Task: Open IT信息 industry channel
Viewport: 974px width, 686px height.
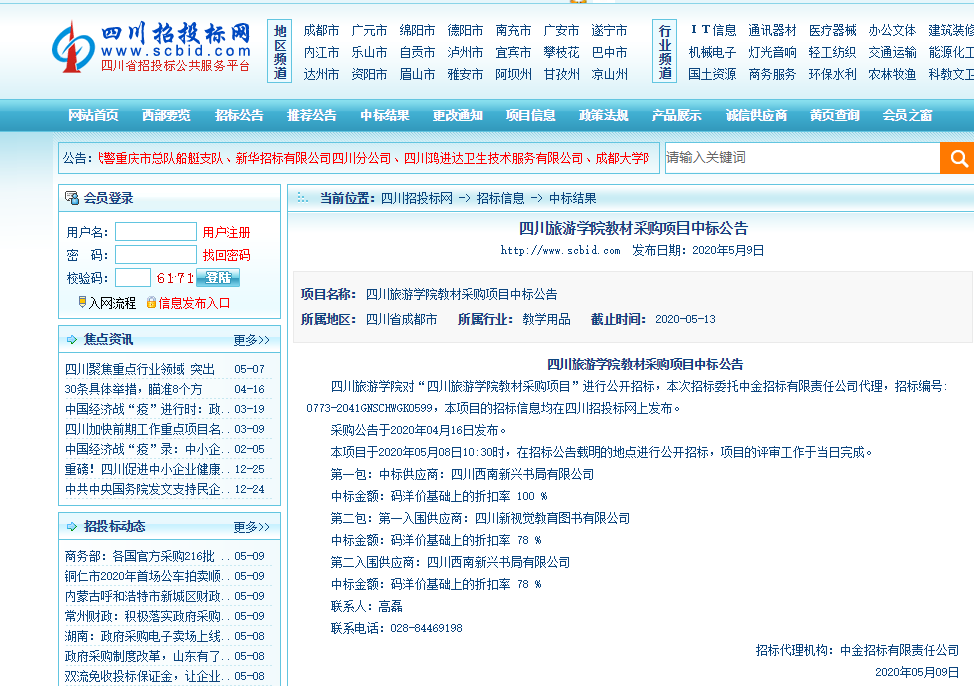Action: pos(712,30)
